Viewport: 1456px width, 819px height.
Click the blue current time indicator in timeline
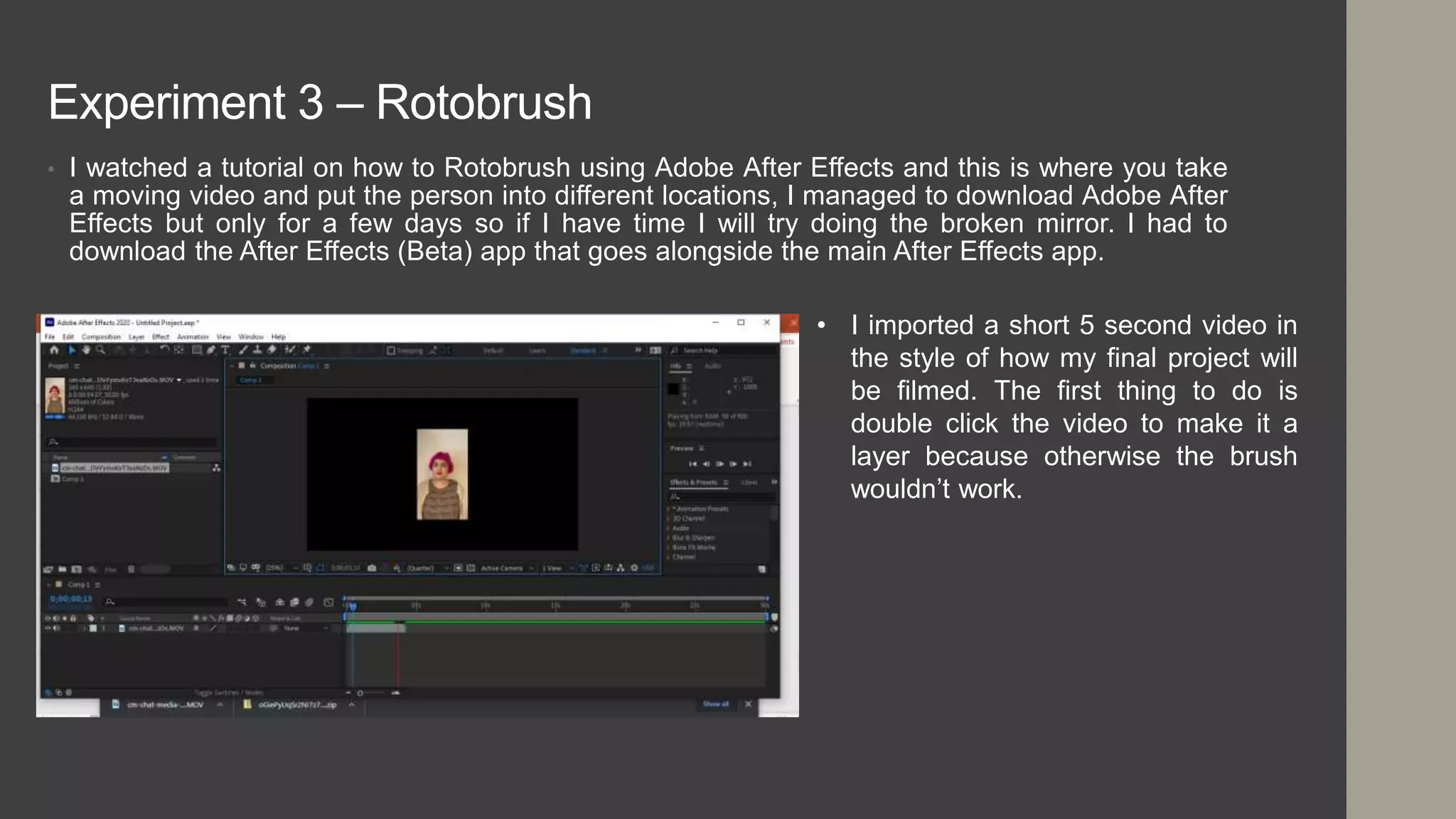click(353, 606)
